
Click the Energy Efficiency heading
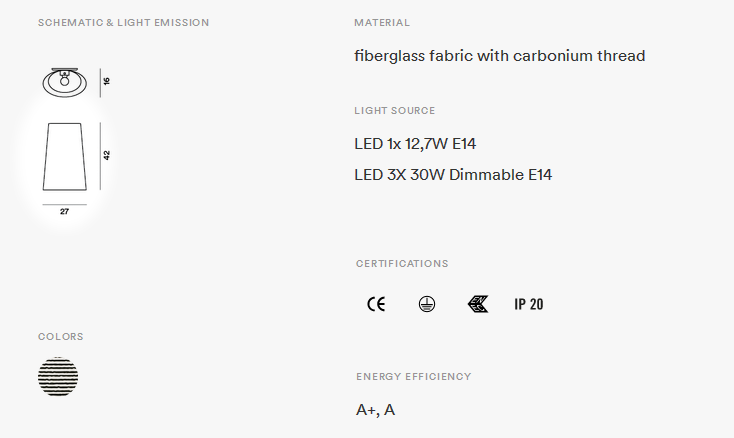click(x=414, y=377)
